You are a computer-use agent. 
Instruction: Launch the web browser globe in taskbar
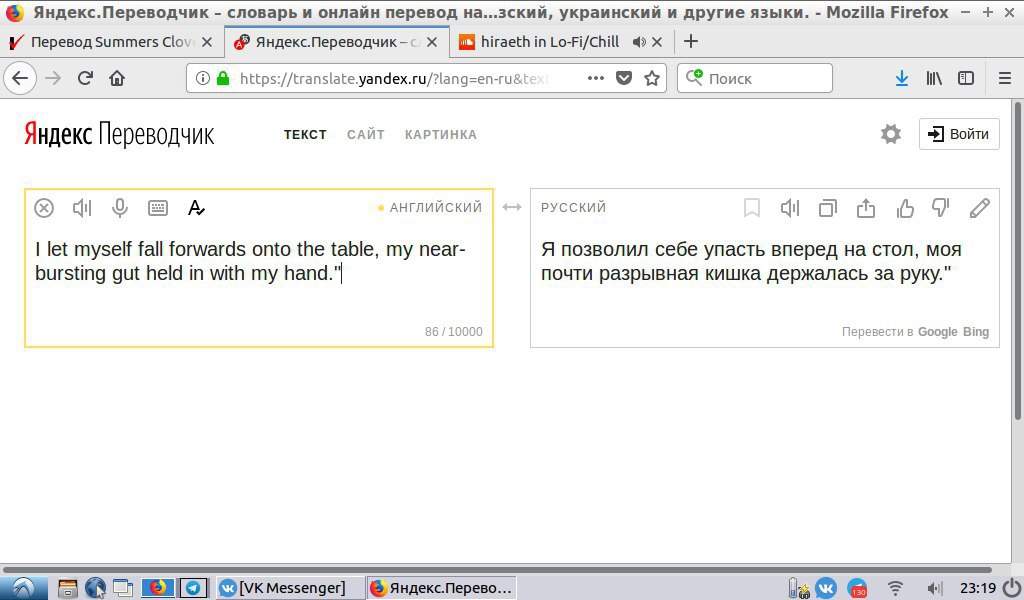click(95, 588)
